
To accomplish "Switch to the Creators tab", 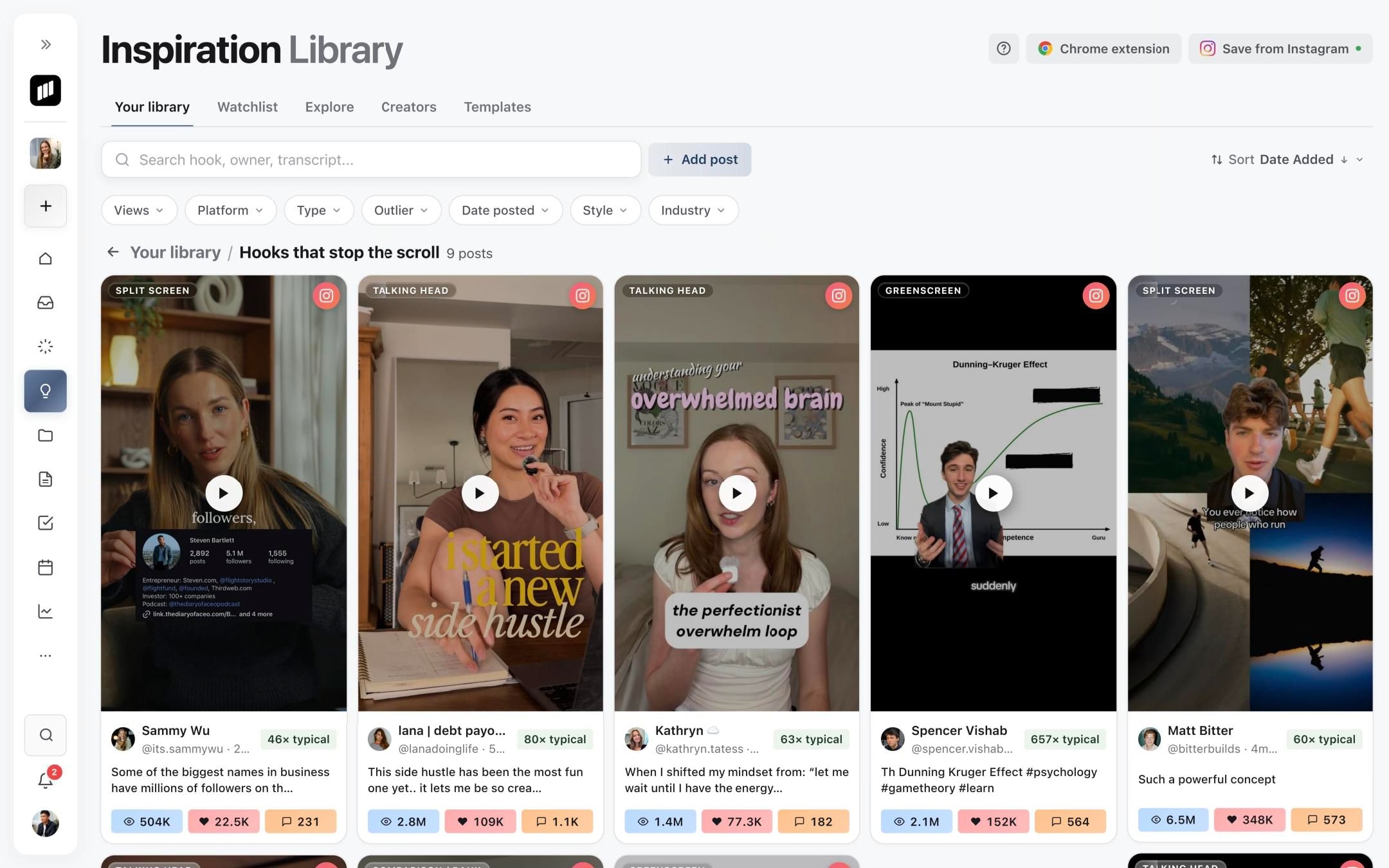I will (409, 107).
